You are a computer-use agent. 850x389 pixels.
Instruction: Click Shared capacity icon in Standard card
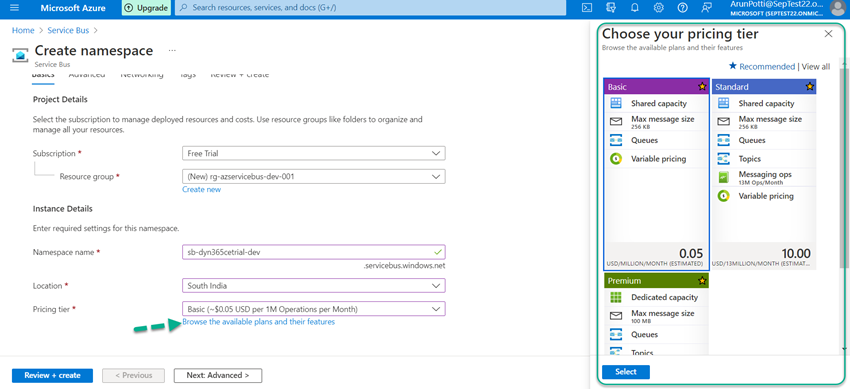[723, 103]
